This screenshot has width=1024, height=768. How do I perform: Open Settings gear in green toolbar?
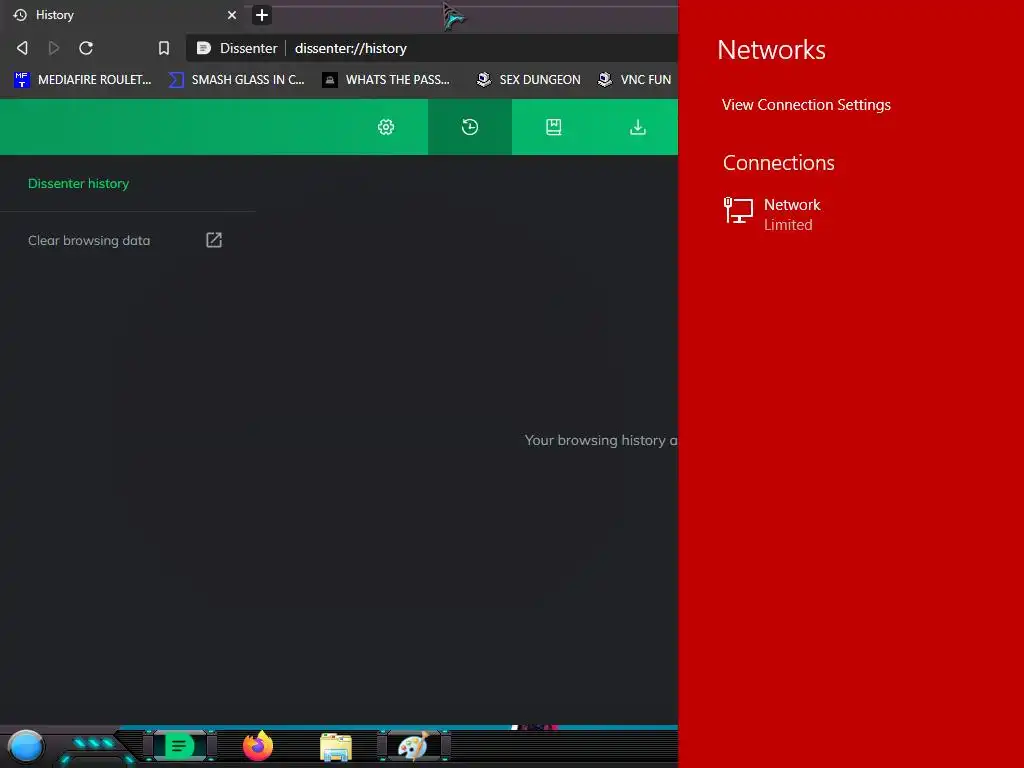(x=386, y=127)
